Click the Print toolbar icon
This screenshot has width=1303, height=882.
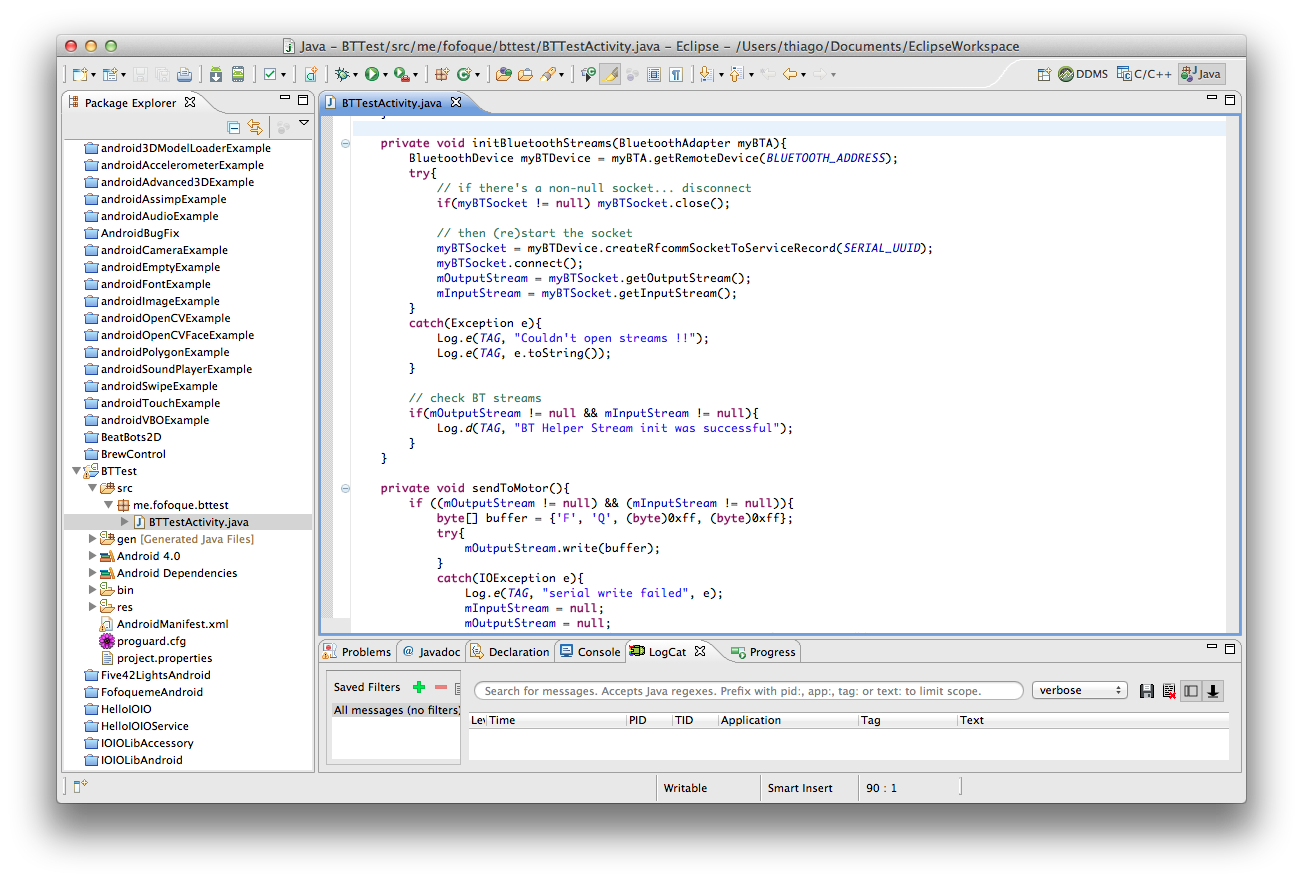click(184, 74)
